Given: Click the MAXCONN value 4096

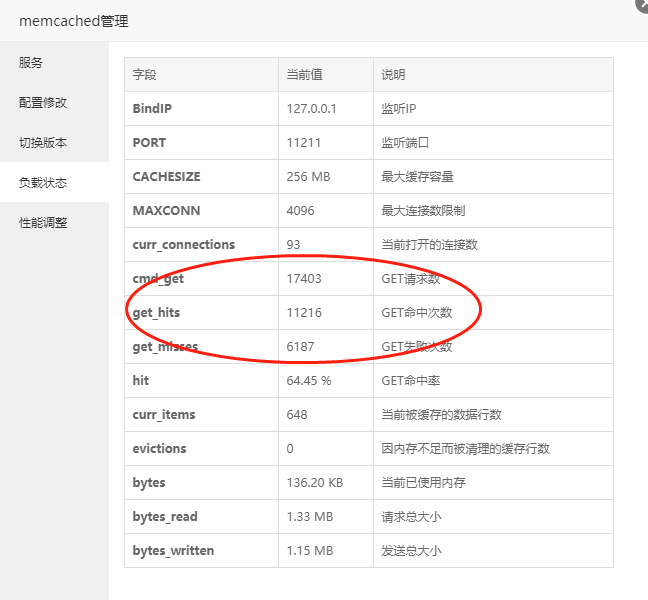Looking at the screenshot, I should click(x=300, y=211).
